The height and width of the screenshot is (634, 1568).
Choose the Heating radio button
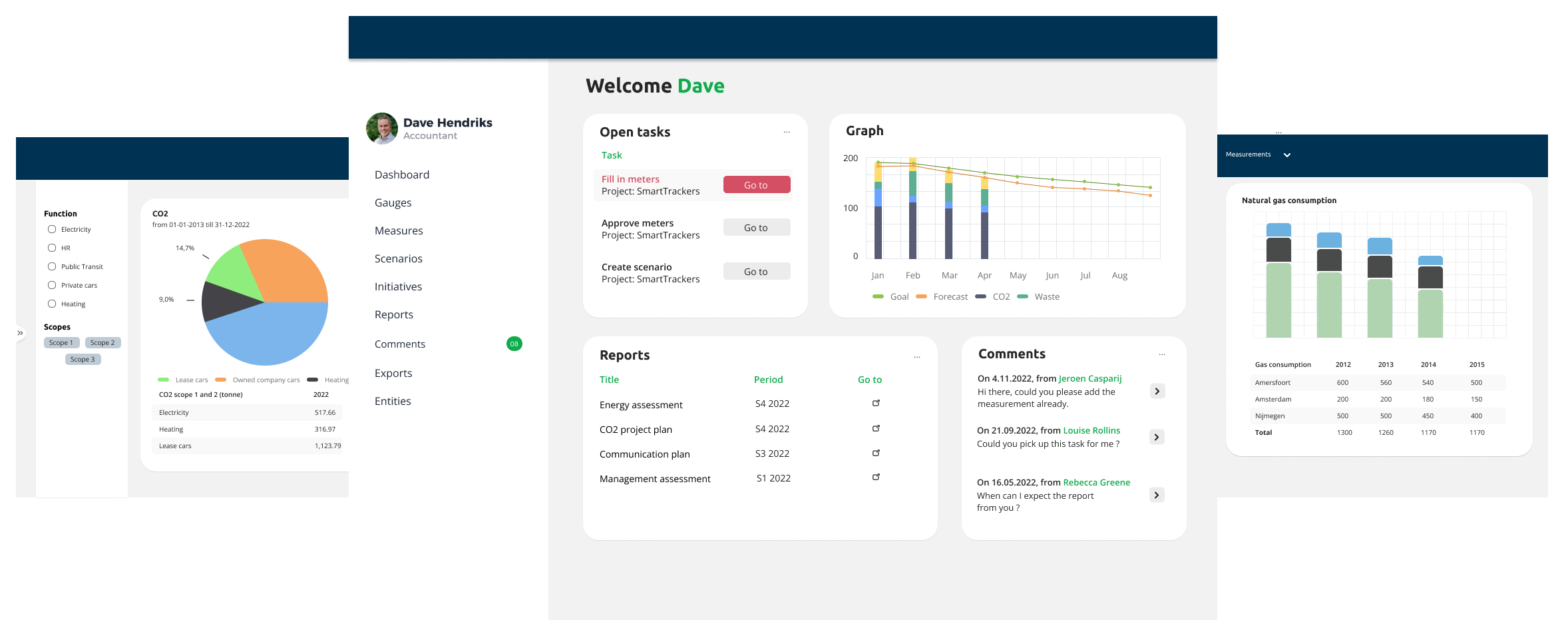52,304
